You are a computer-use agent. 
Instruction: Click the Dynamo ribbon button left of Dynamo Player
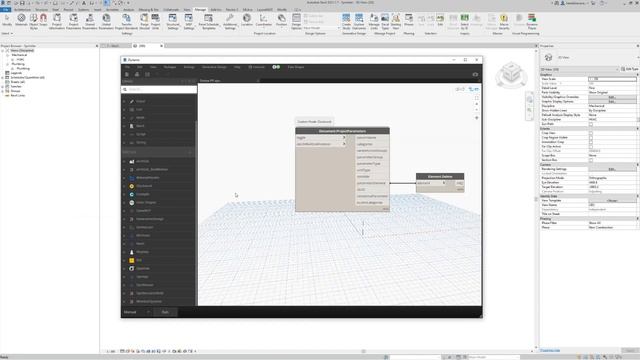tap(519, 20)
